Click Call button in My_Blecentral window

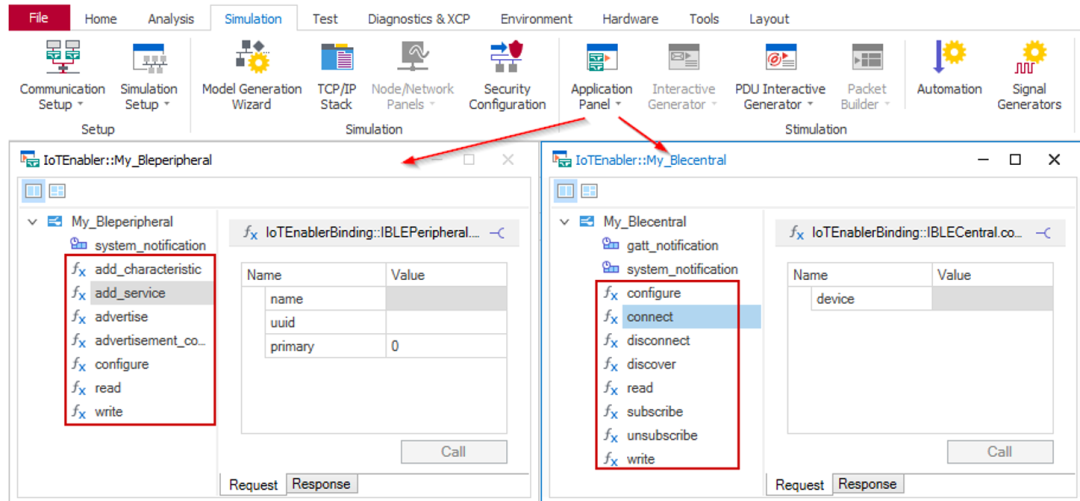point(1000,452)
